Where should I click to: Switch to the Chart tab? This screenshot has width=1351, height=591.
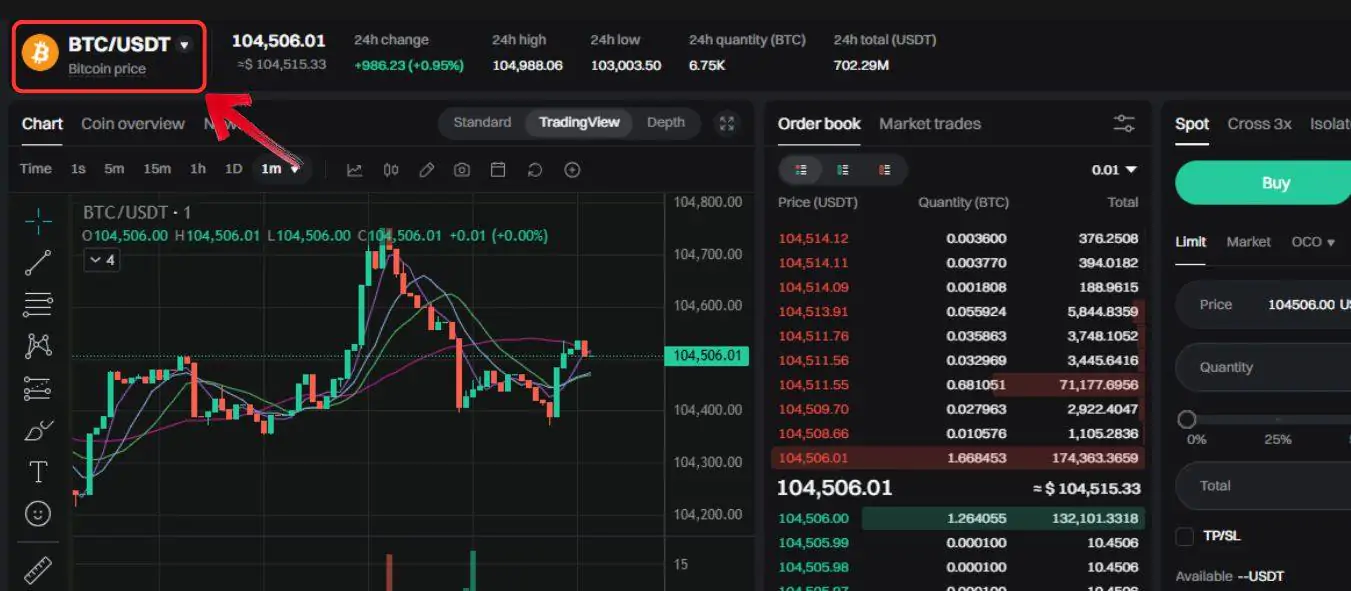(42, 124)
